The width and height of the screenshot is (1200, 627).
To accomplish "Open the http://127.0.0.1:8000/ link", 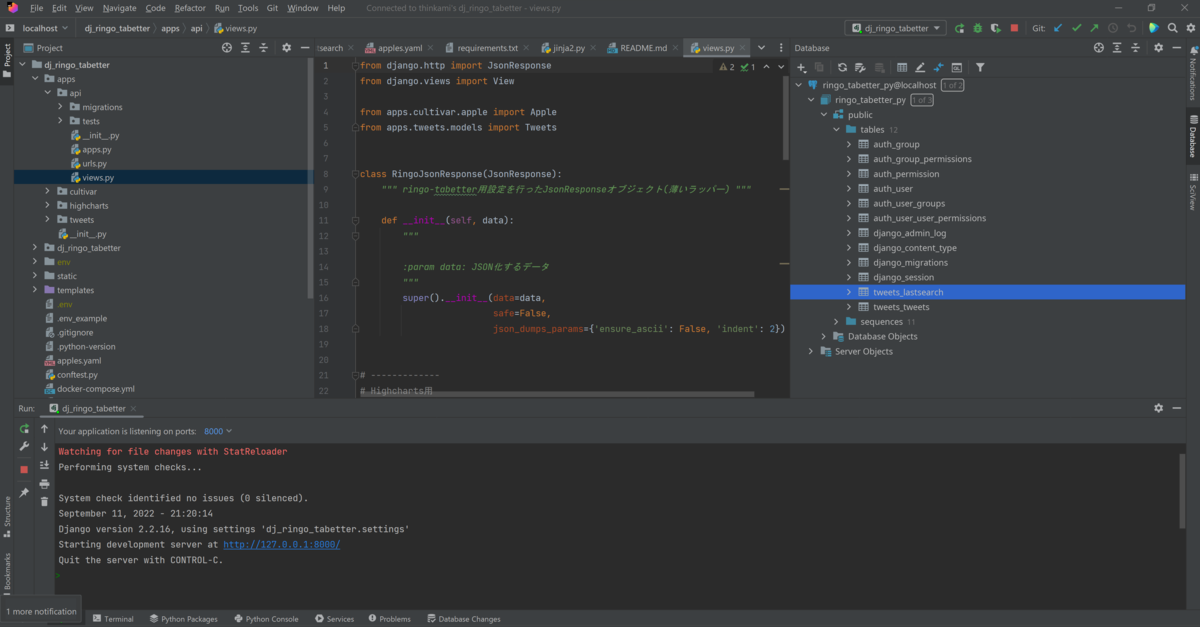I will (x=281, y=544).
